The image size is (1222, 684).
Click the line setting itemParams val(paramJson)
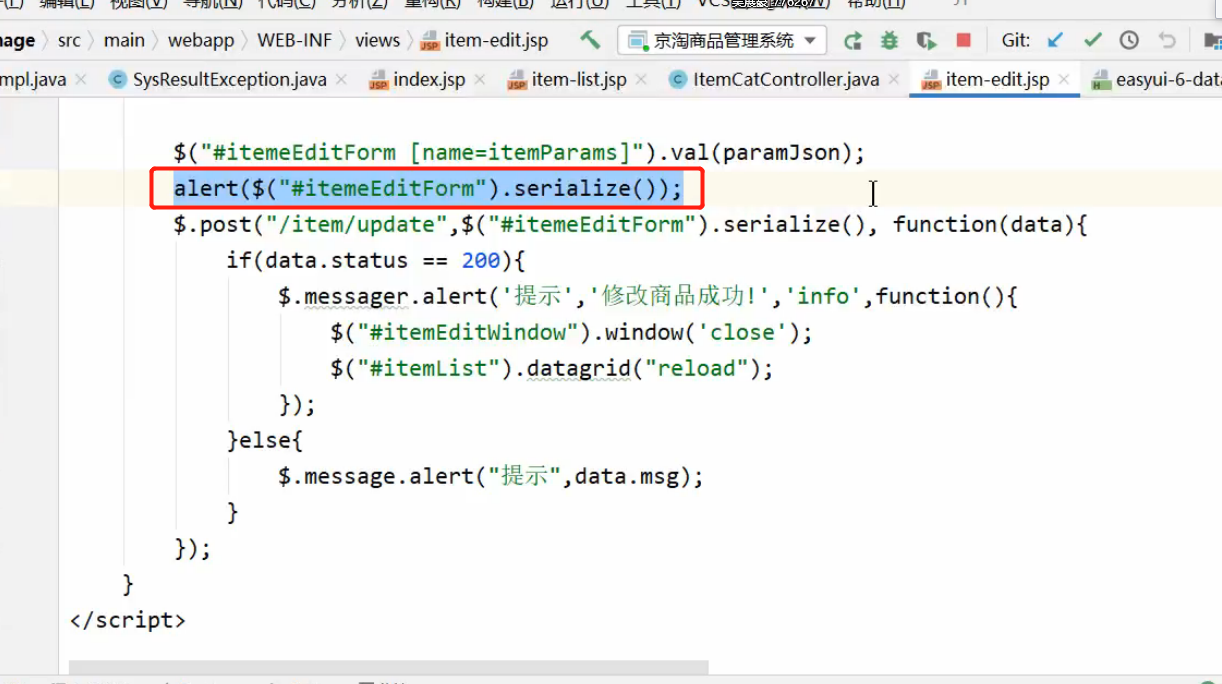(519, 152)
